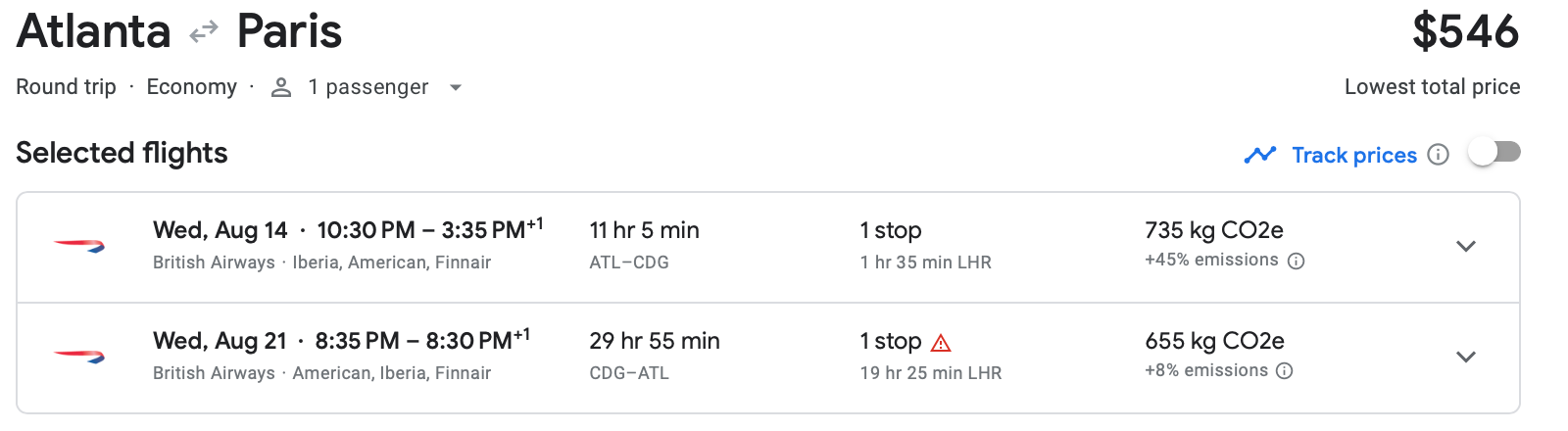Click the Track prices info icon
Screen dimensions: 1568x431
pyautogui.click(x=1438, y=155)
